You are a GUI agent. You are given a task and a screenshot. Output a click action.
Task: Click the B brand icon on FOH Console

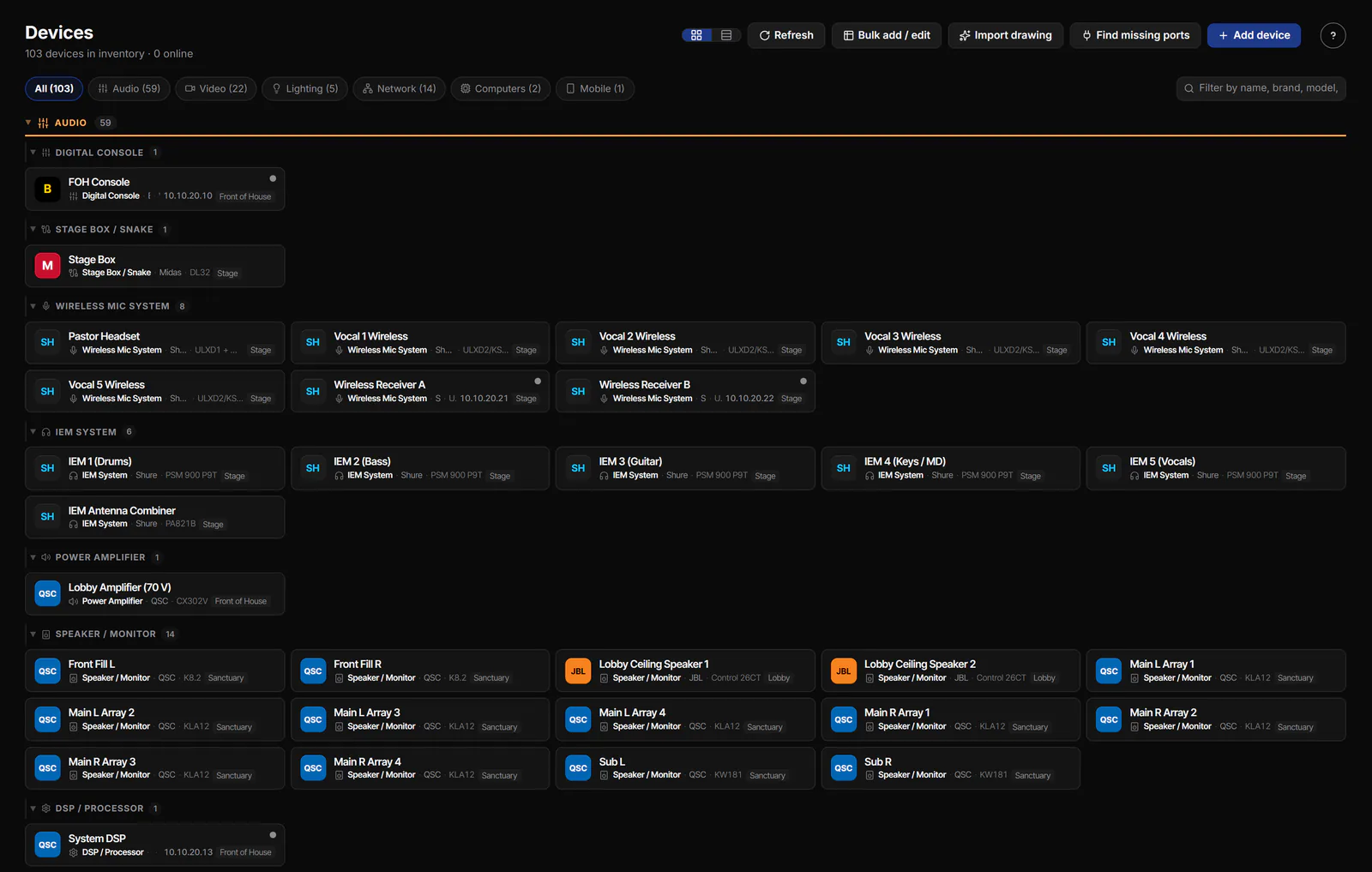pyautogui.click(x=47, y=189)
